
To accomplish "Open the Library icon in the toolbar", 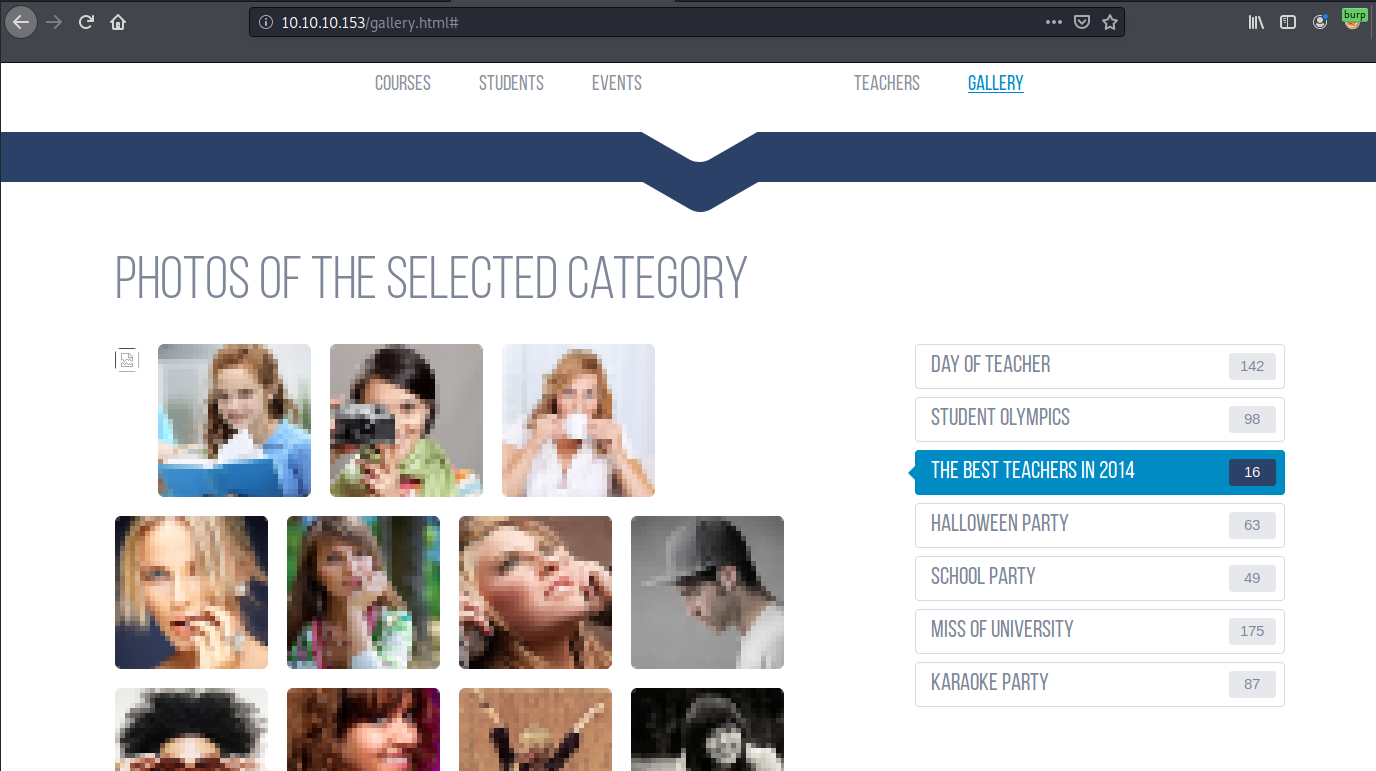I will (1257, 22).
